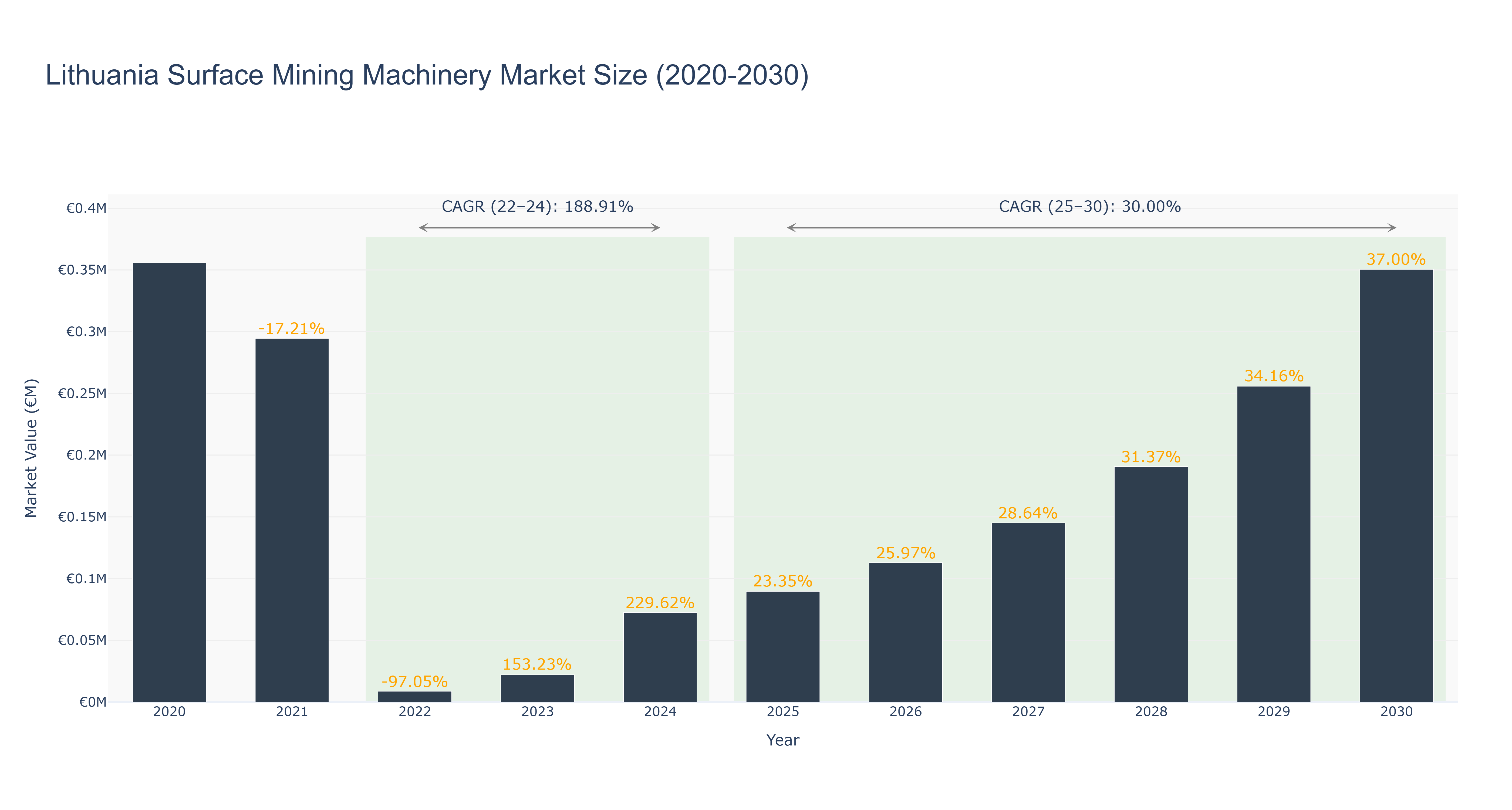The width and height of the screenshot is (1512, 810).
Task: Click the €0.3M y-axis tick label
Action: click(x=86, y=332)
